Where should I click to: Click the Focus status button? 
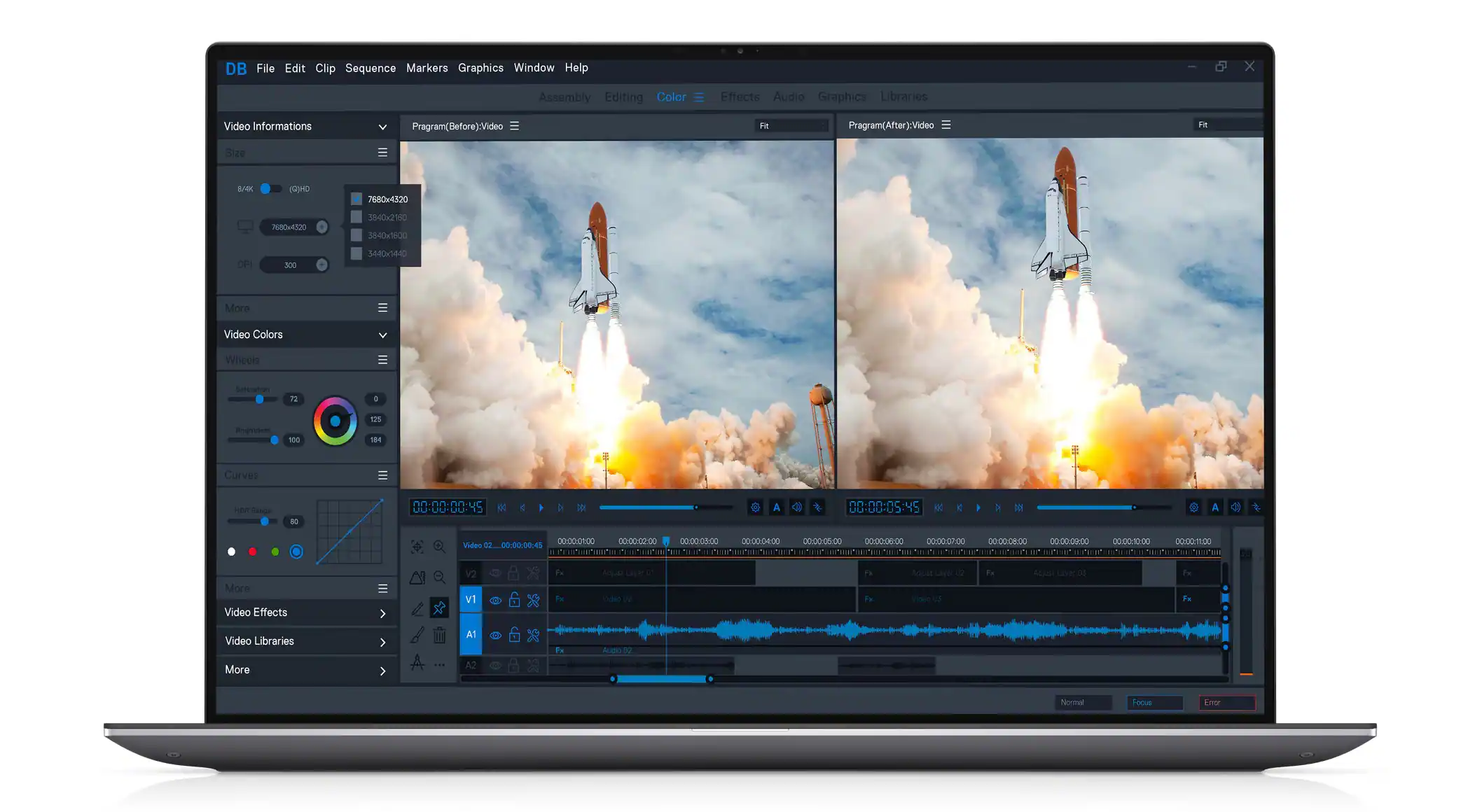(1154, 702)
